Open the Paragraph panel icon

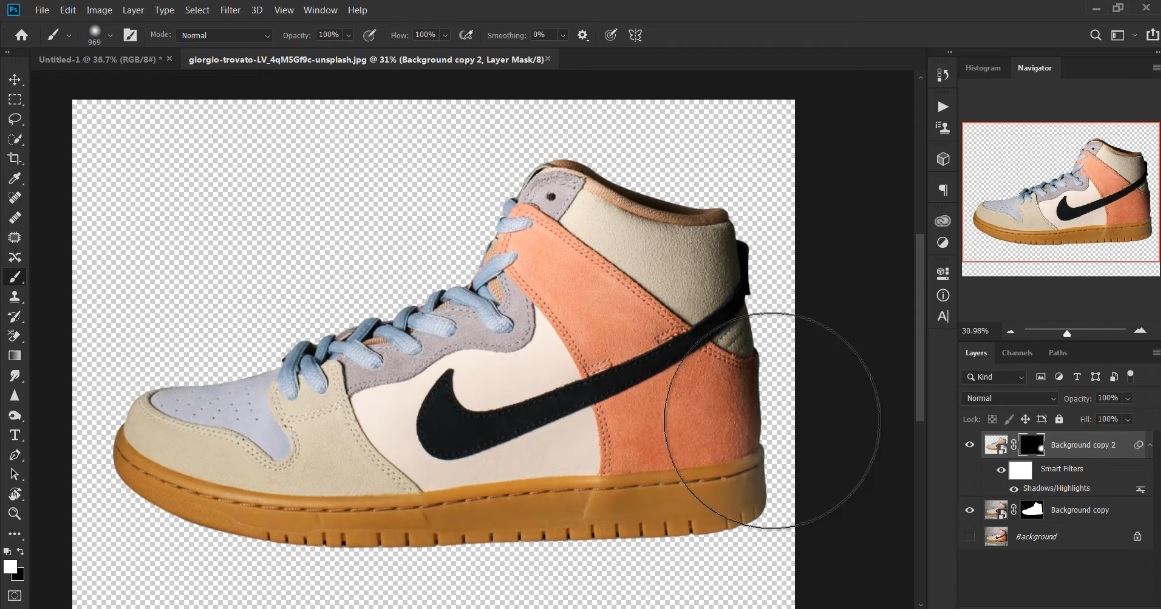pos(943,190)
